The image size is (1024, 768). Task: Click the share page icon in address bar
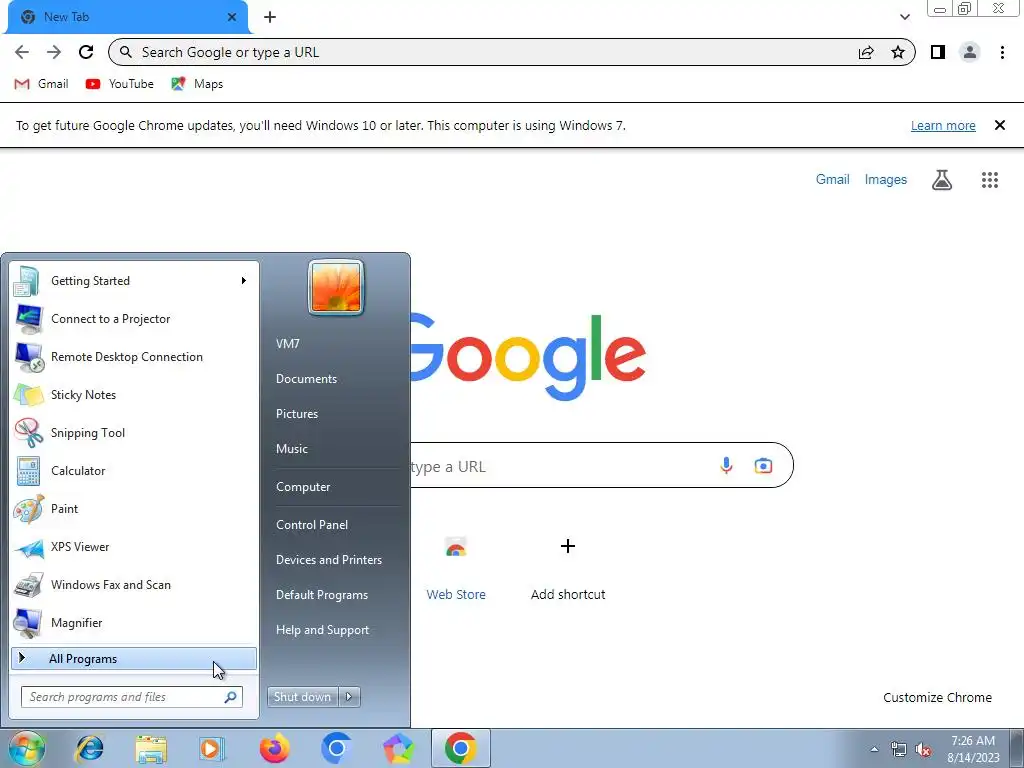[866, 52]
